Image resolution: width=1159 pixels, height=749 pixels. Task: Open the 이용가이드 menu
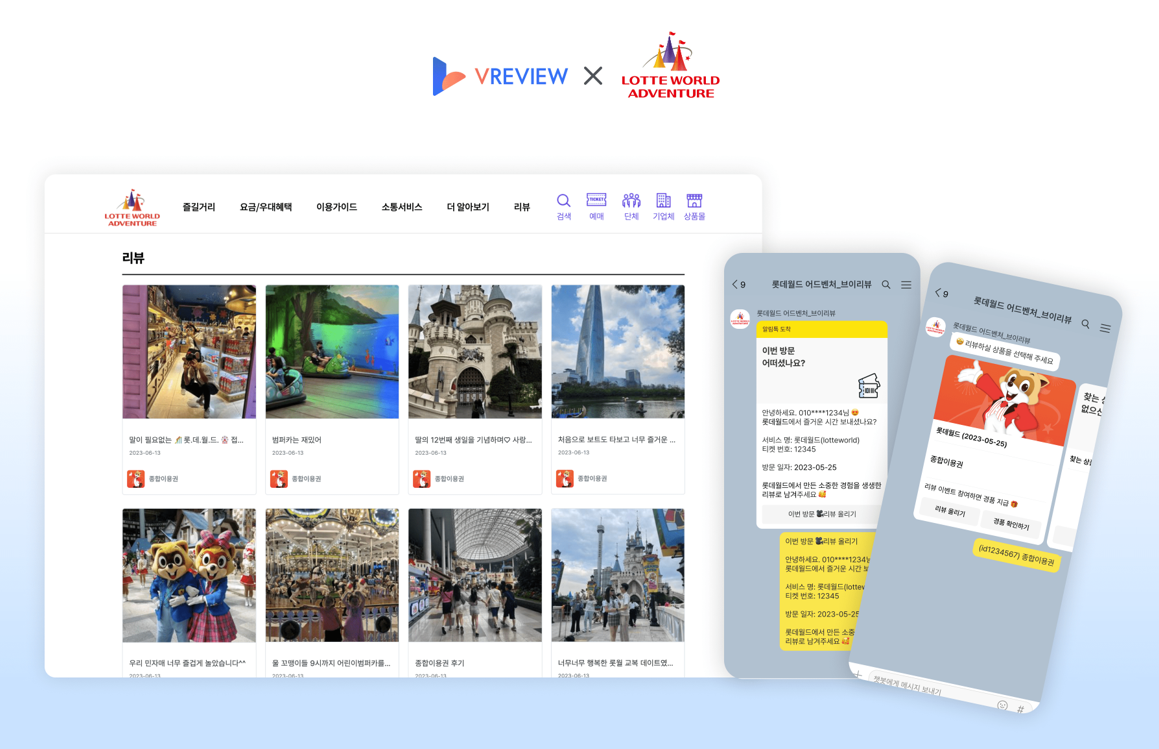click(x=336, y=207)
